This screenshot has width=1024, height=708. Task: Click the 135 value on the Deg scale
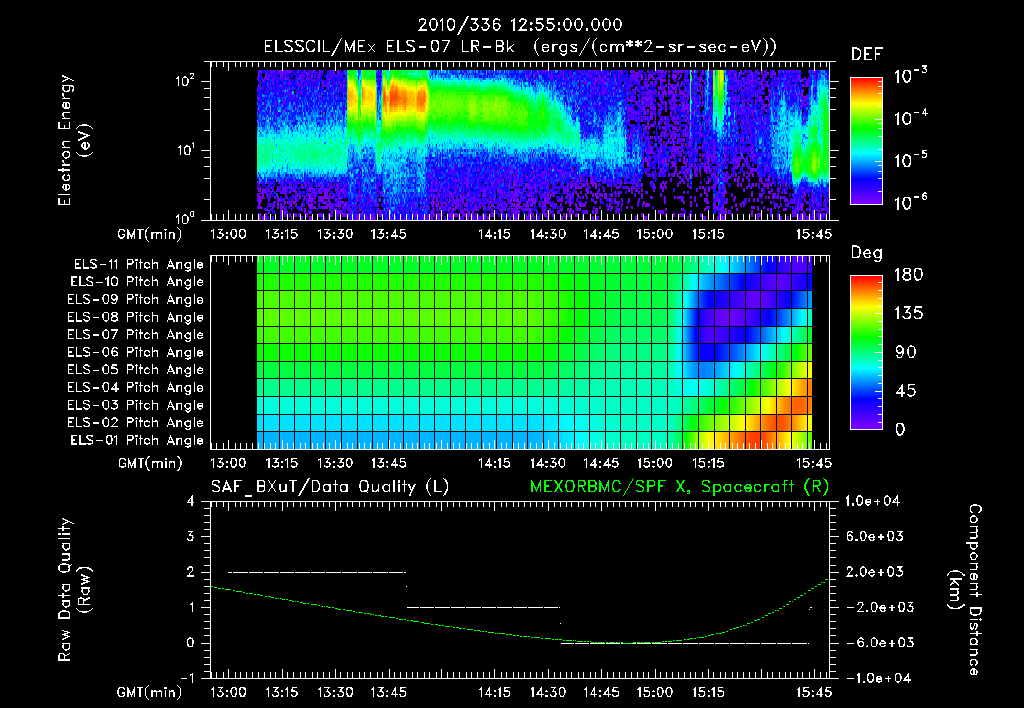[908, 314]
